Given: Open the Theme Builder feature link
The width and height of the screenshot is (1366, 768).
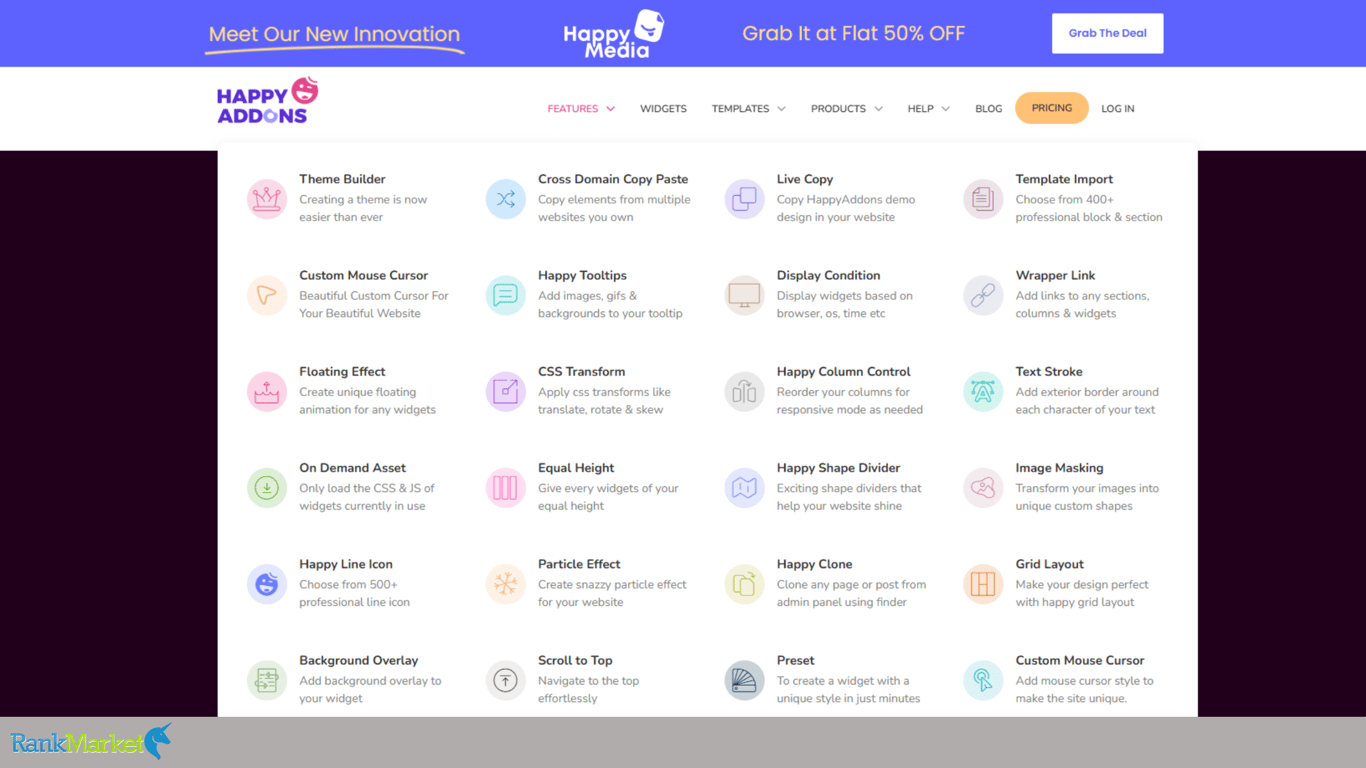Looking at the screenshot, I should (342, 179).
